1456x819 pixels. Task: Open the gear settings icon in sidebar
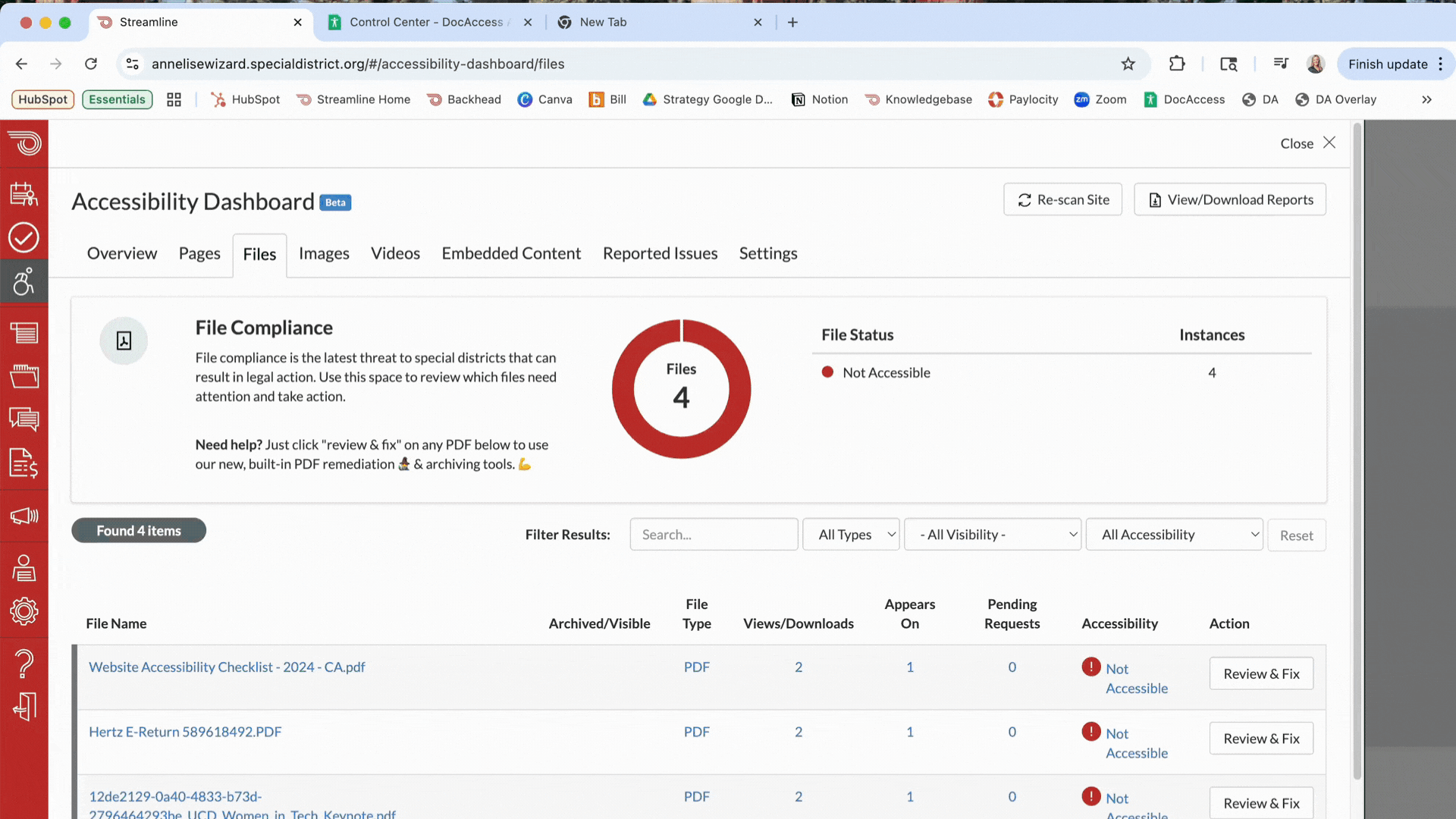click(x=25, y=611)
